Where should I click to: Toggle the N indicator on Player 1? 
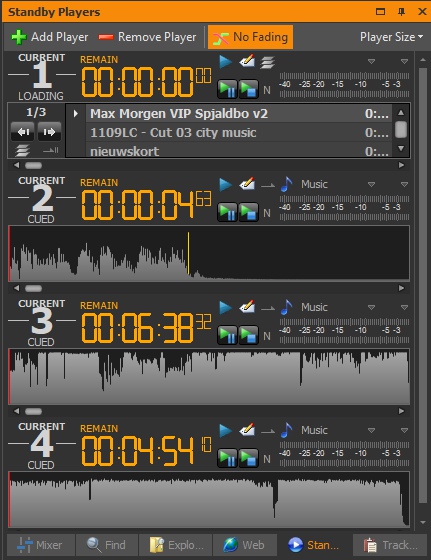267,90
